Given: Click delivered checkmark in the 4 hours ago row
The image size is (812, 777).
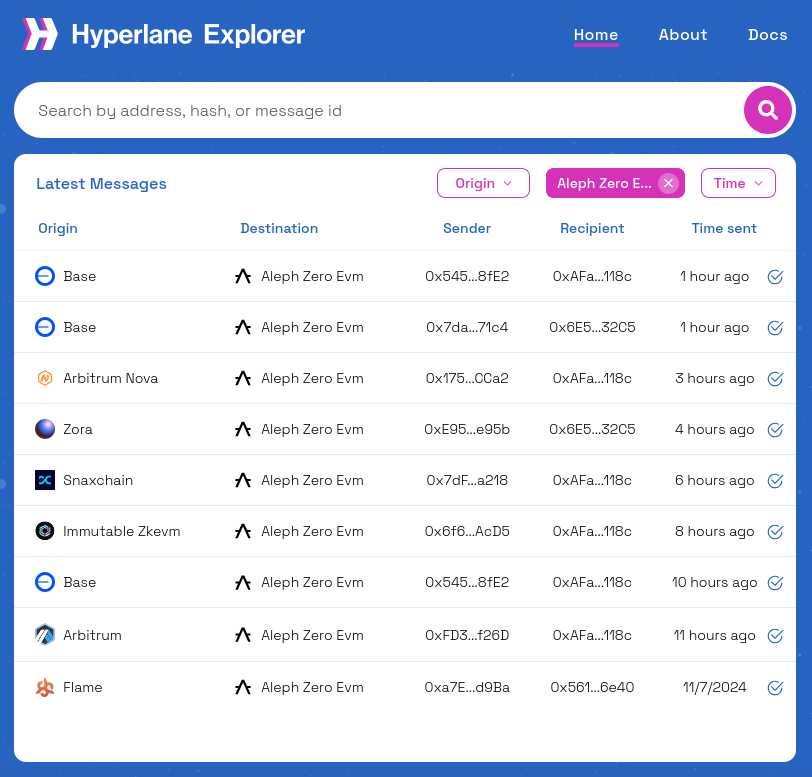Looking at the screenshot, I should [x=775, y=429].
